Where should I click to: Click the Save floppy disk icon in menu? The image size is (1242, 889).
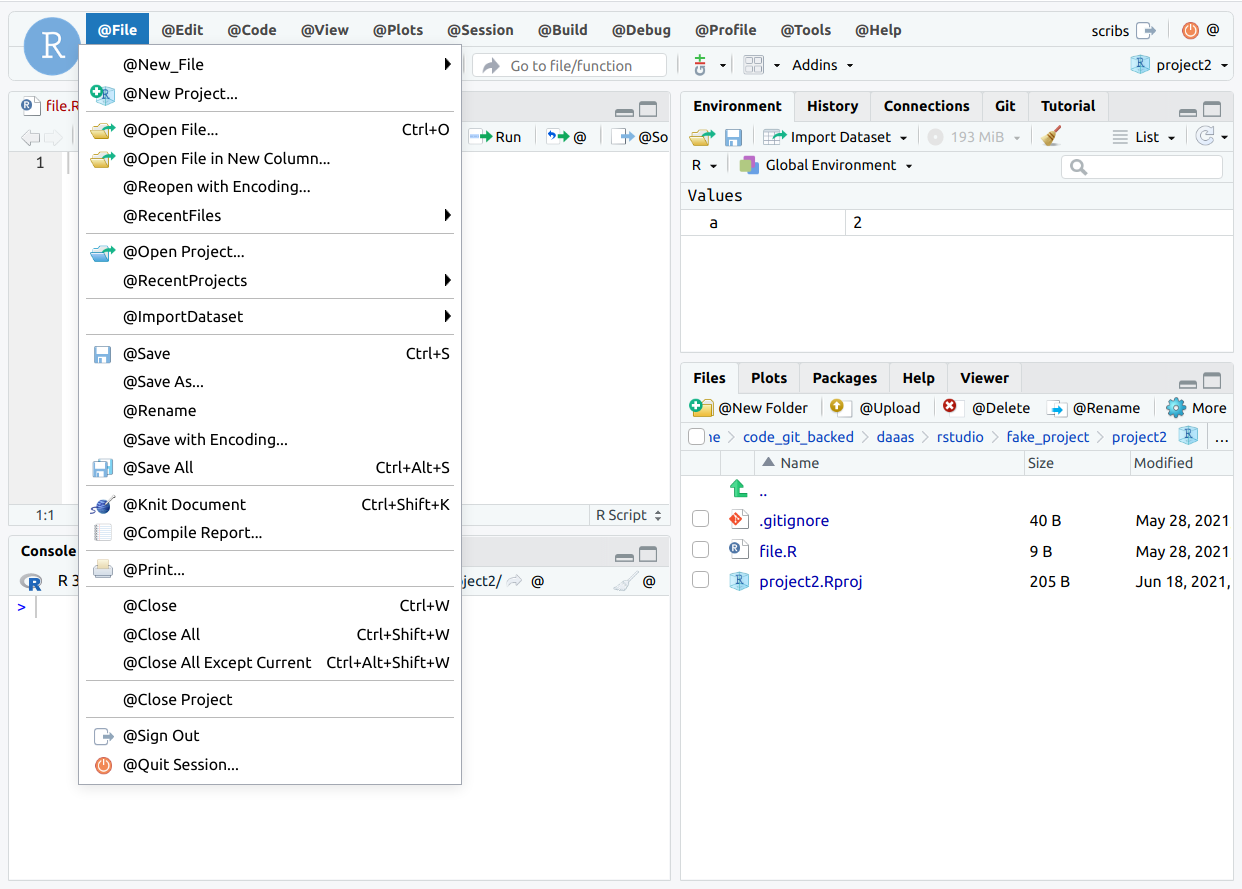pyautogui.click(x=102, y=354)
